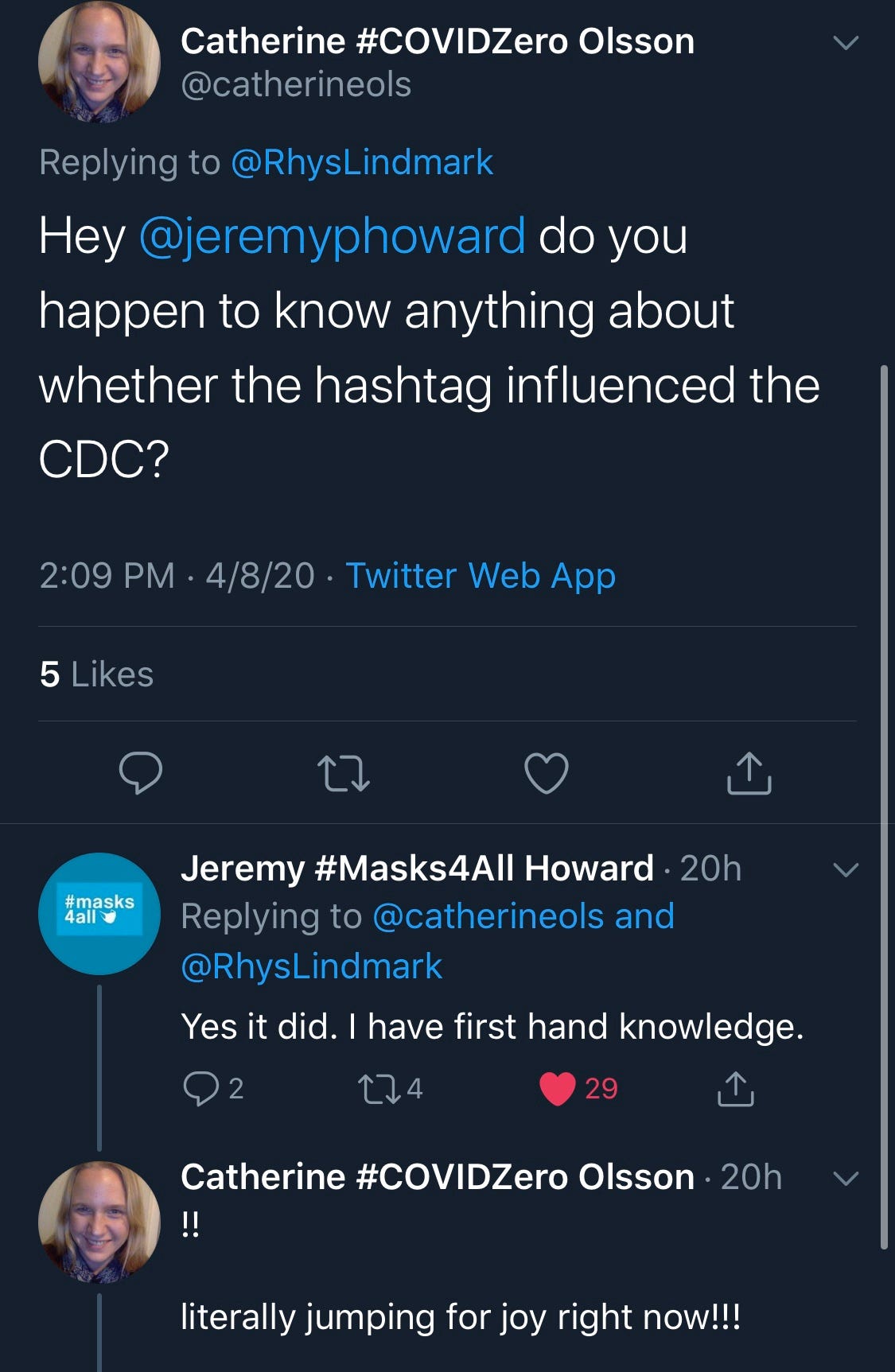
Task: Retweet the main tweet about CDC hashtag
Action: coord(343,773)
